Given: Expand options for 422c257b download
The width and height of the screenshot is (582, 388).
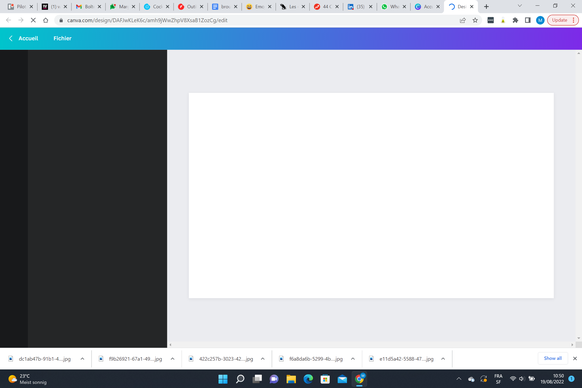Looking at the screenshot, I should (263, 359).
